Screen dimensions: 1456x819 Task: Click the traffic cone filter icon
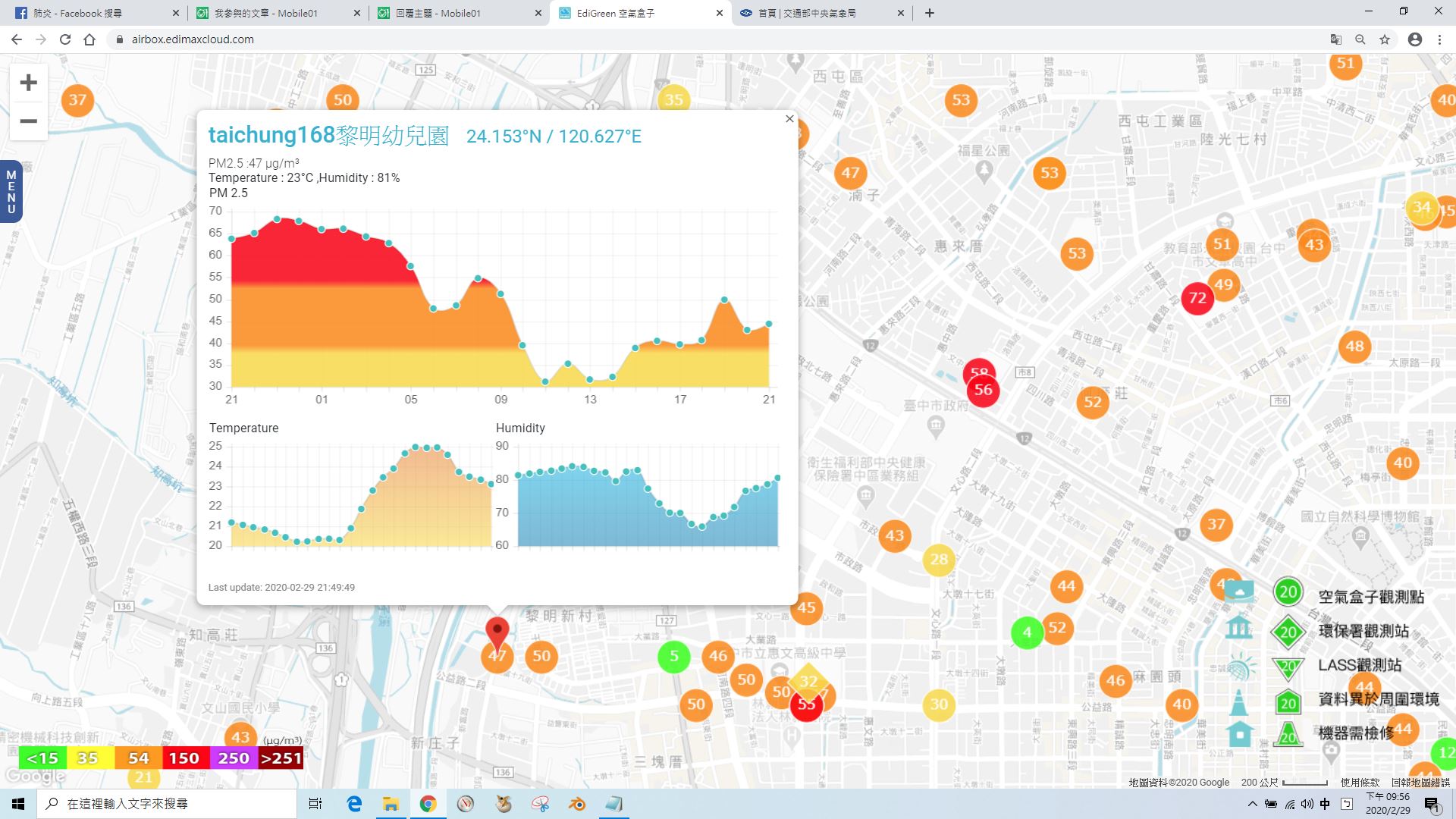(x=1239, y=702)
